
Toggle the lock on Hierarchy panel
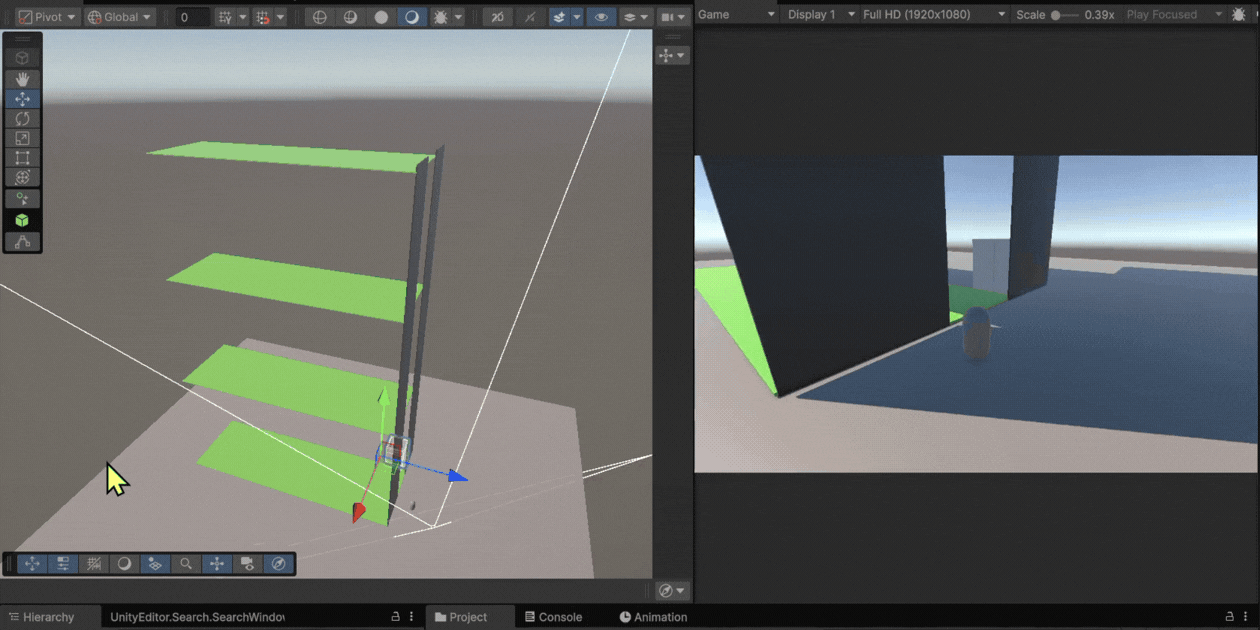(395, 617)
